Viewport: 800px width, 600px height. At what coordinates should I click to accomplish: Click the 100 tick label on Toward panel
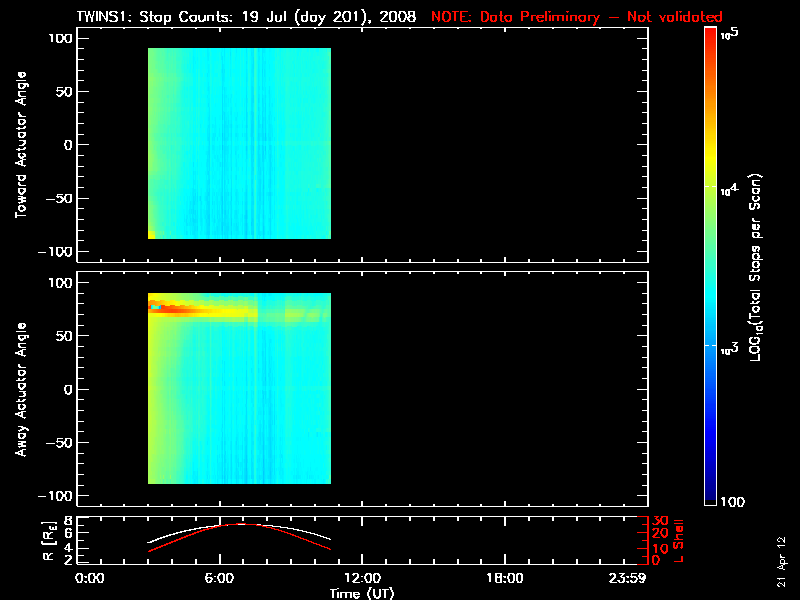tap(61, 38)
